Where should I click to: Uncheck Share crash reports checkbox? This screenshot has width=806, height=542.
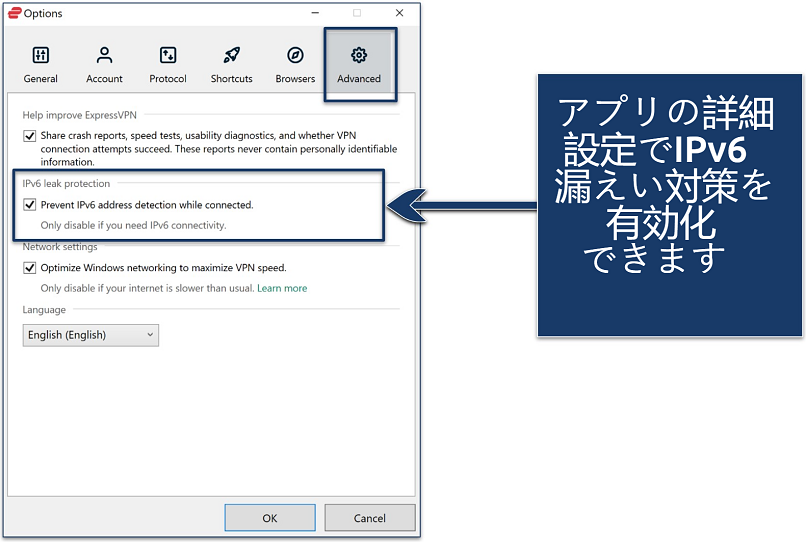click(29, 136)
